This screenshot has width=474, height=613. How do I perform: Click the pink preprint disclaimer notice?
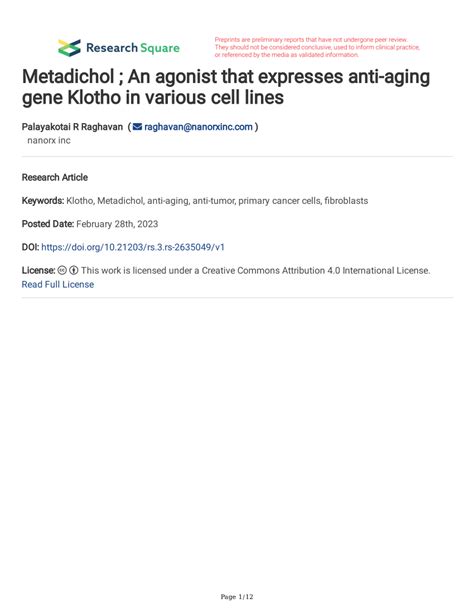pos(317,47)
